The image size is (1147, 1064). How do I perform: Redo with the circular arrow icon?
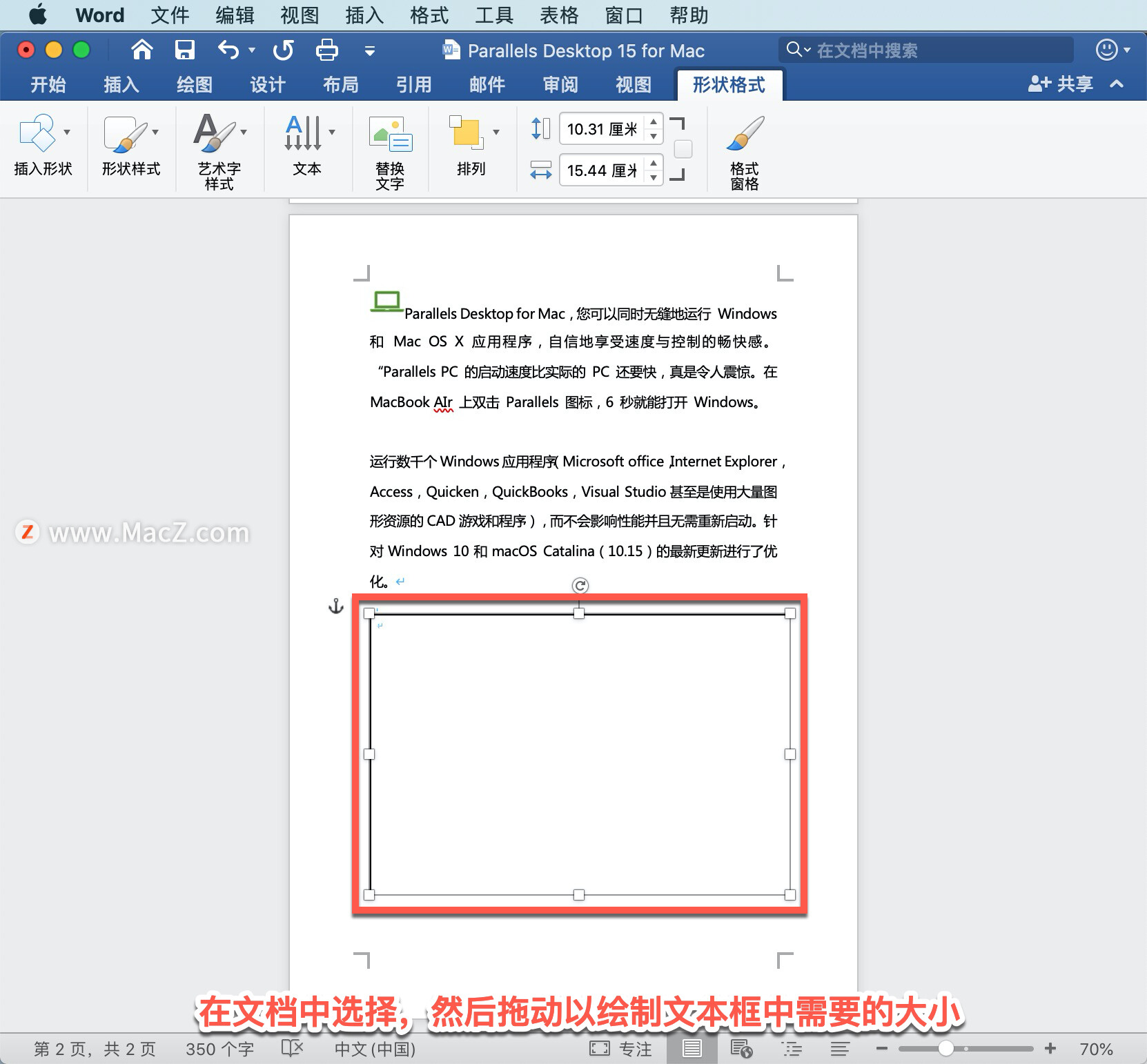coord(283,50)
